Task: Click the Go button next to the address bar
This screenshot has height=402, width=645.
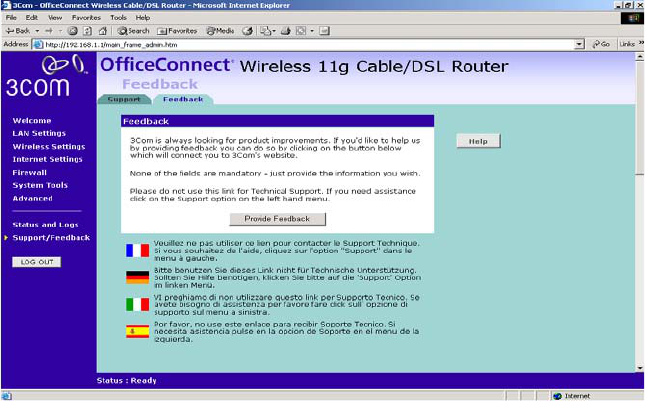Action: click(601, 44)
